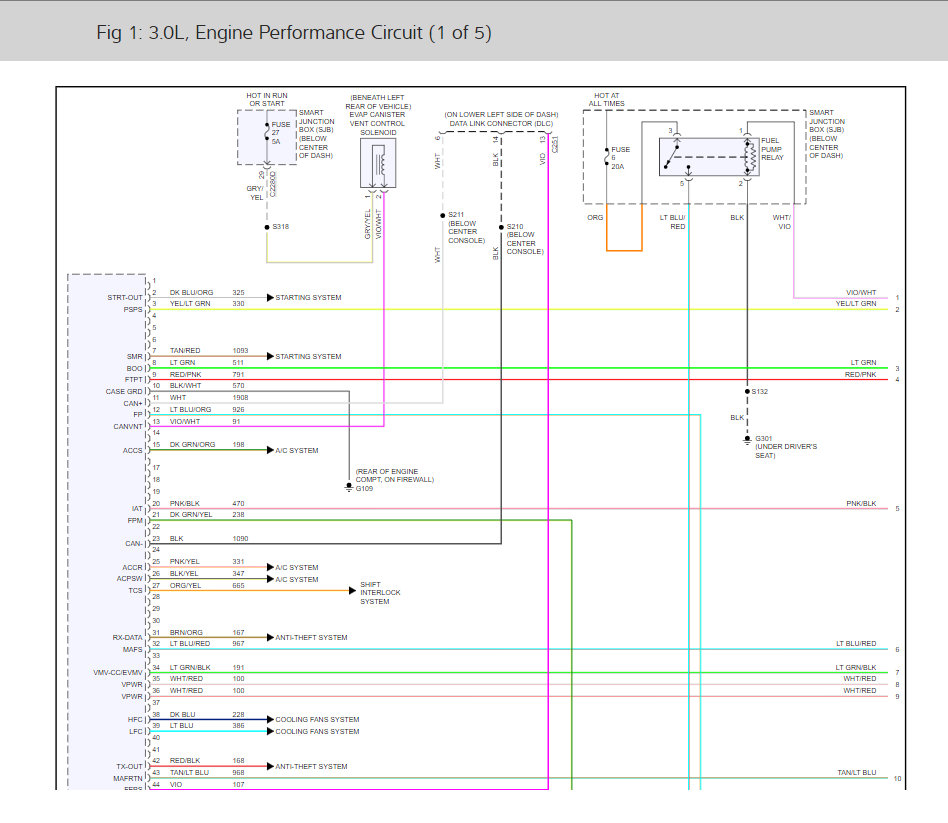Select the STARTING SYSTEM arrow on pin 2
Image resolution: width=948 pixels, height=823 pixels.
[x=268, y=297]
